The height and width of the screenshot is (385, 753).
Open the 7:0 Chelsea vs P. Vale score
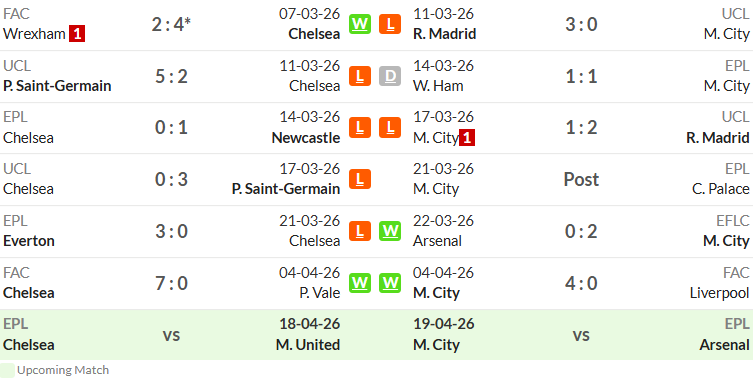[171, 283]
